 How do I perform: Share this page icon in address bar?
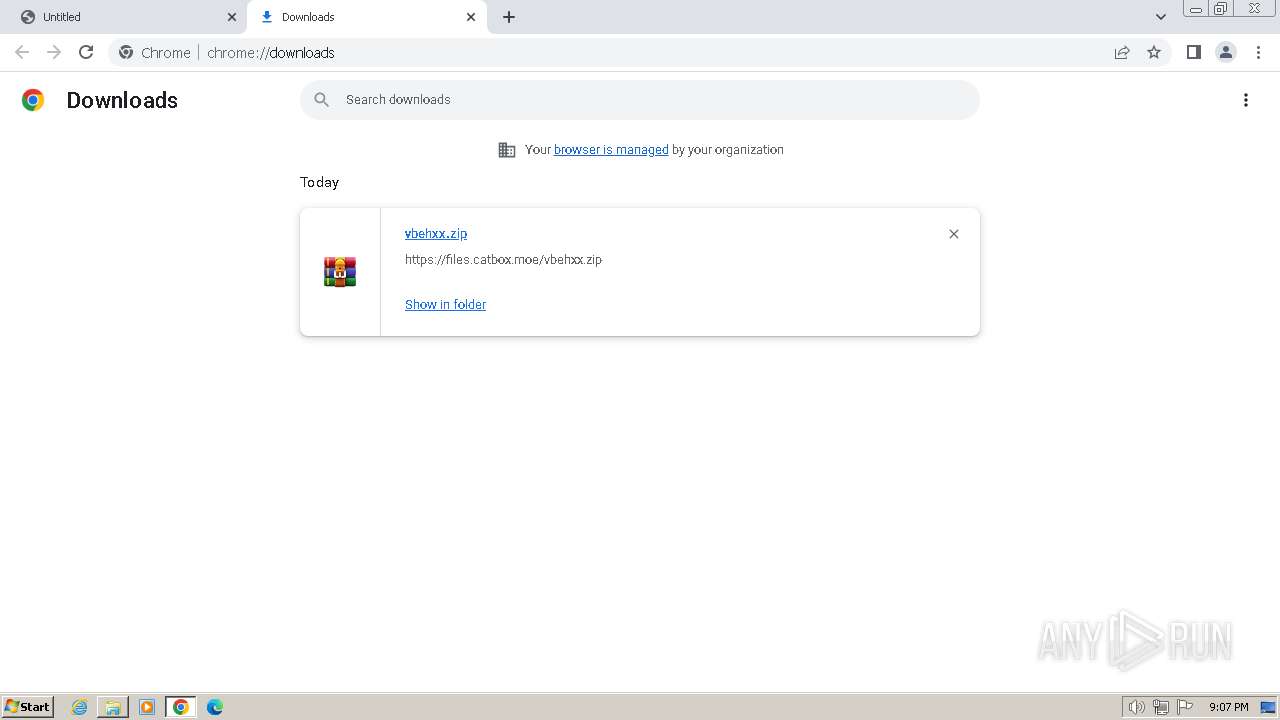1122,52
